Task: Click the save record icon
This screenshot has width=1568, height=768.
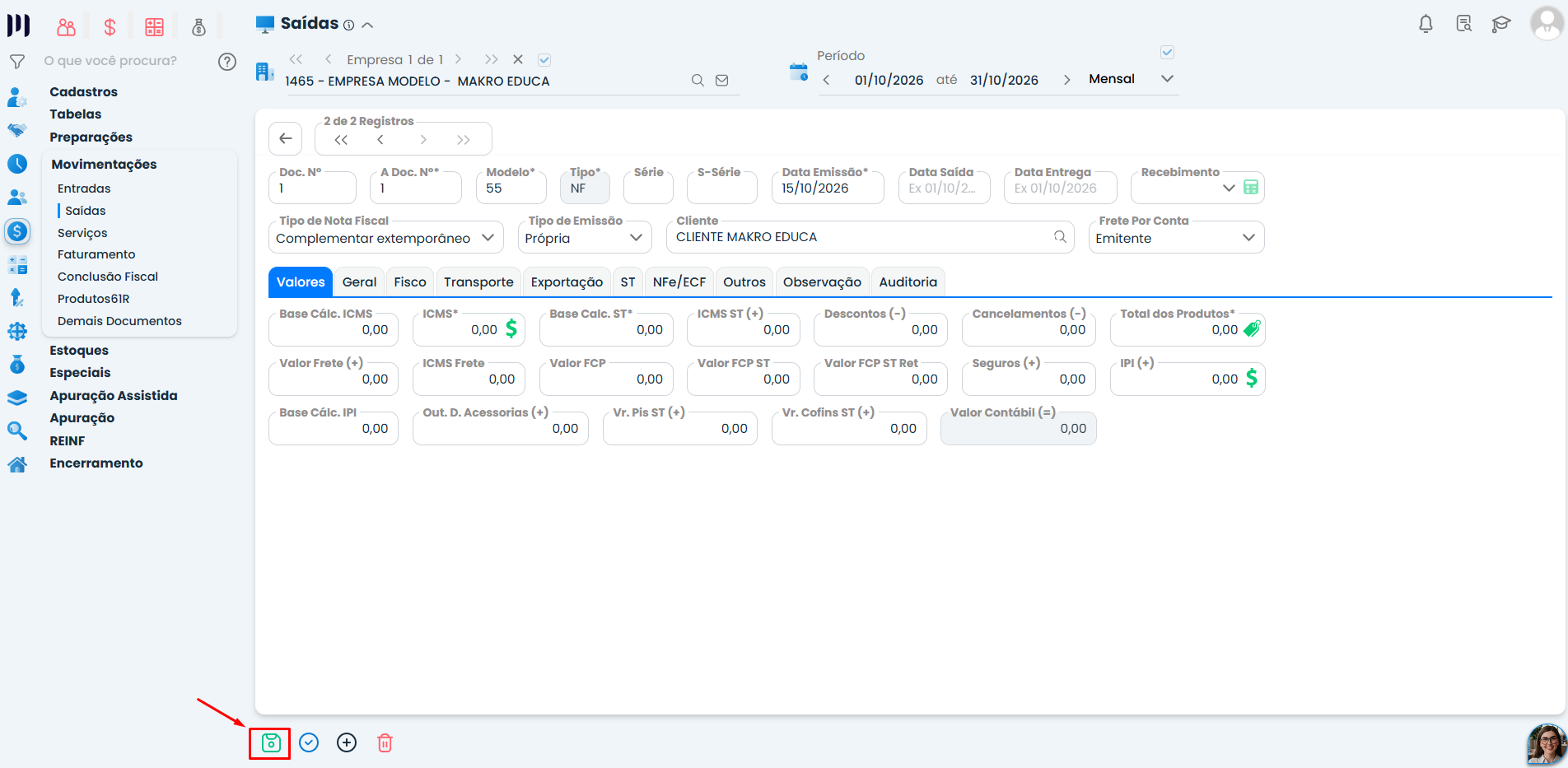Action: point(271,743)
